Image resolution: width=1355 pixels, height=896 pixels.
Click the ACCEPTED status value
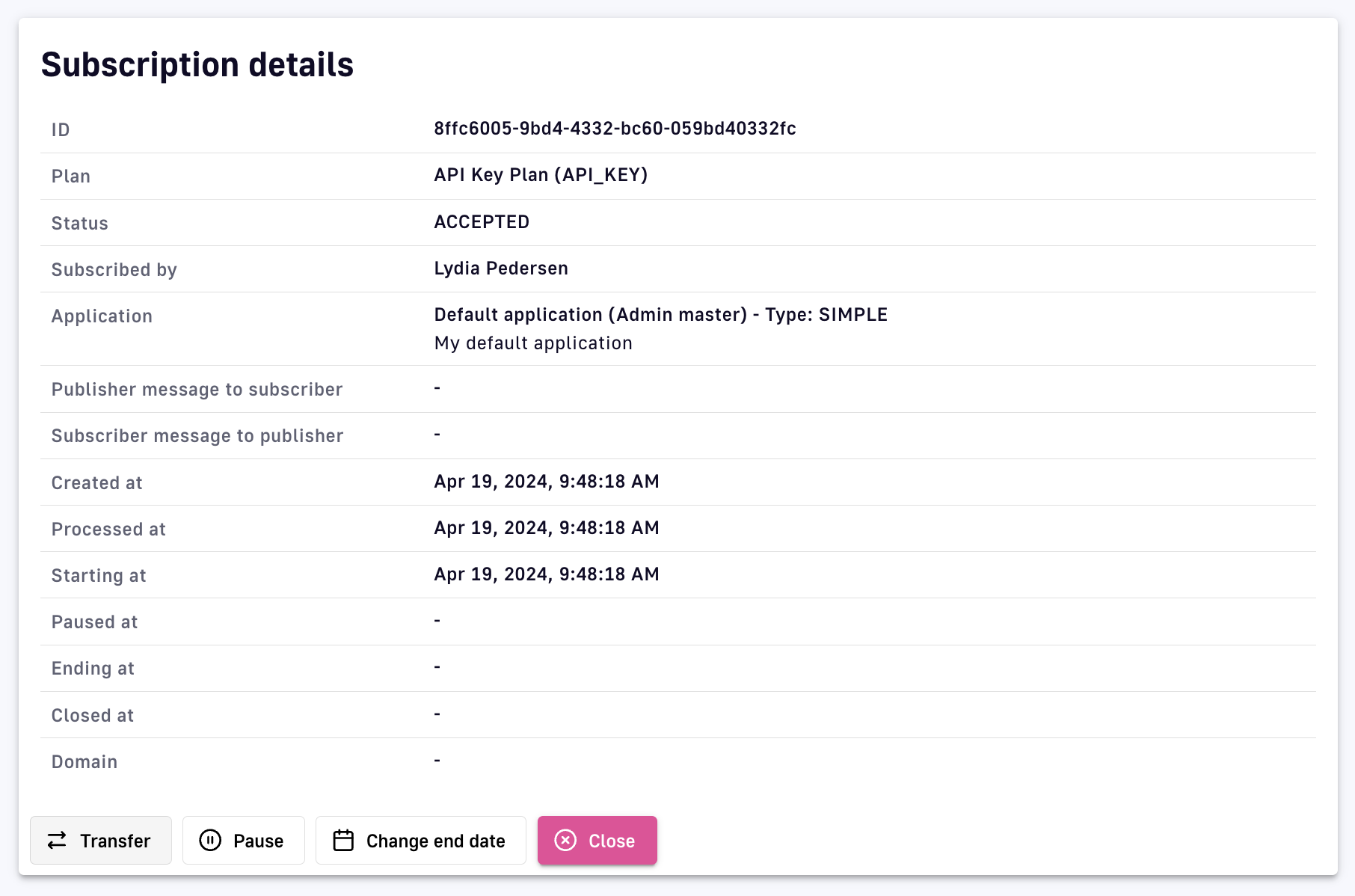482,222
